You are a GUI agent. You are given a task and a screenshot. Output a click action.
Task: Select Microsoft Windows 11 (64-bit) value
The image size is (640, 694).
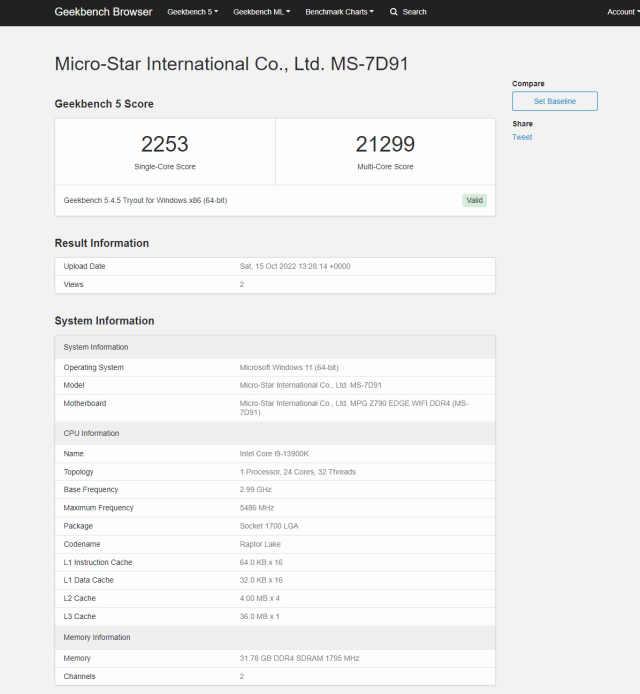pos(289,368)
